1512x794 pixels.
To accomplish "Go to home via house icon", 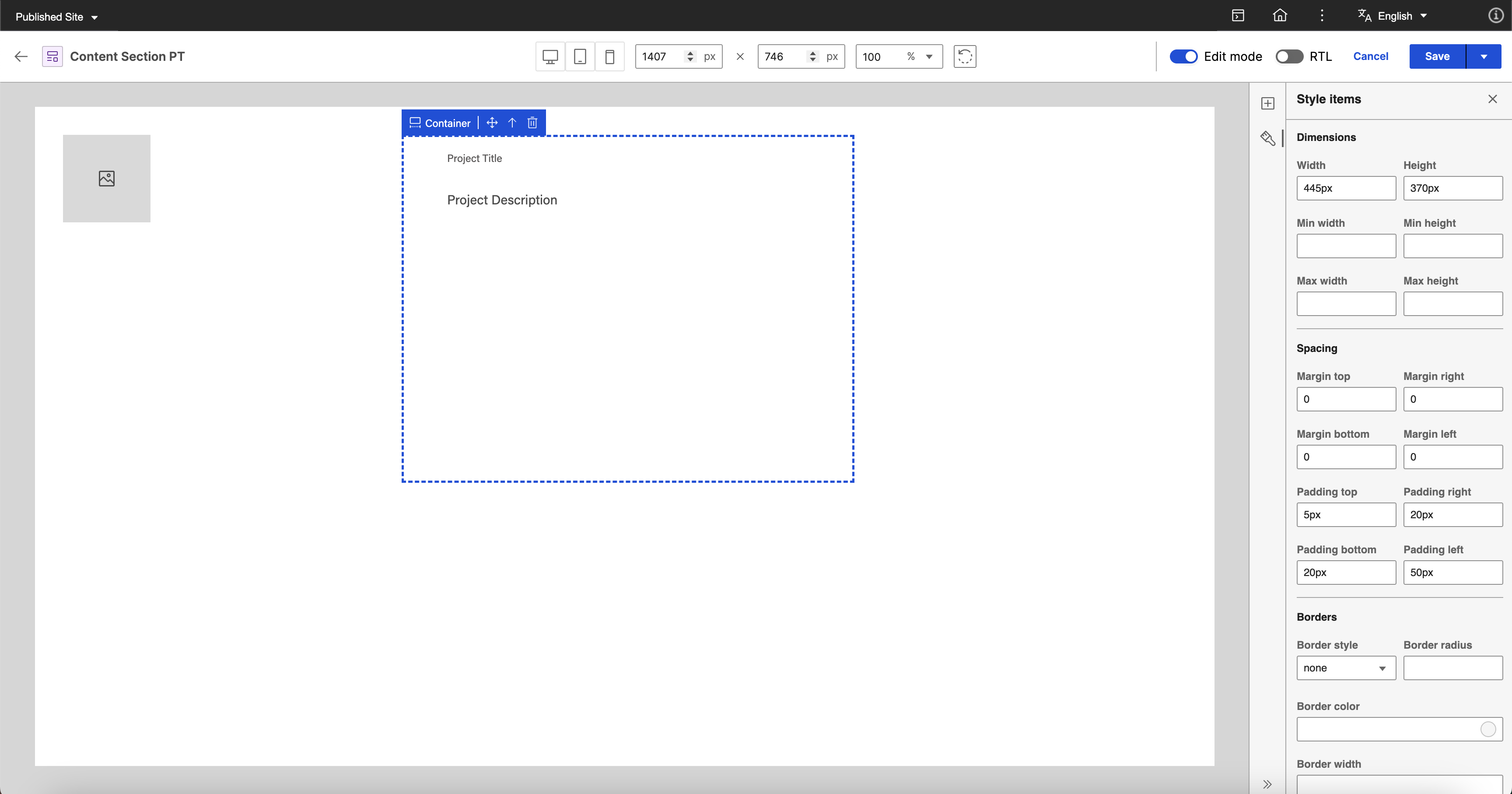I will 1280,16.
